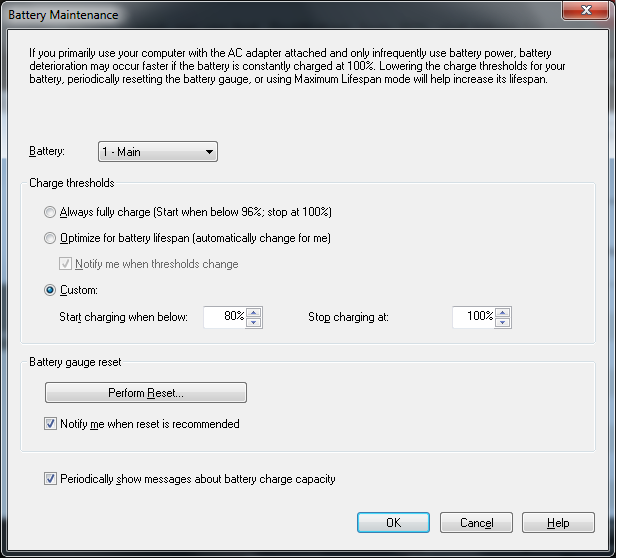The width and height of the screenshot is (617, 558).
Task: Decrease Start charging when below value
Action: 254,323
